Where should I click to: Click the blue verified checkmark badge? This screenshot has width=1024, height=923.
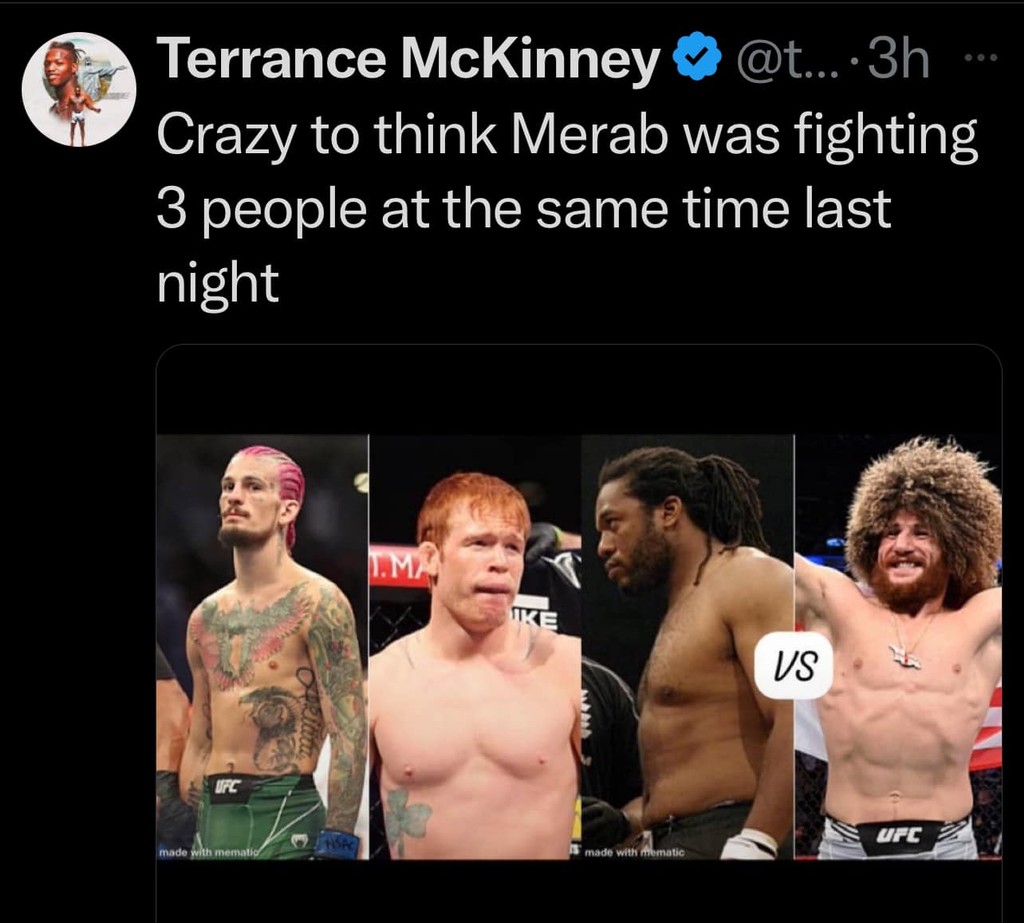[701, 62]
